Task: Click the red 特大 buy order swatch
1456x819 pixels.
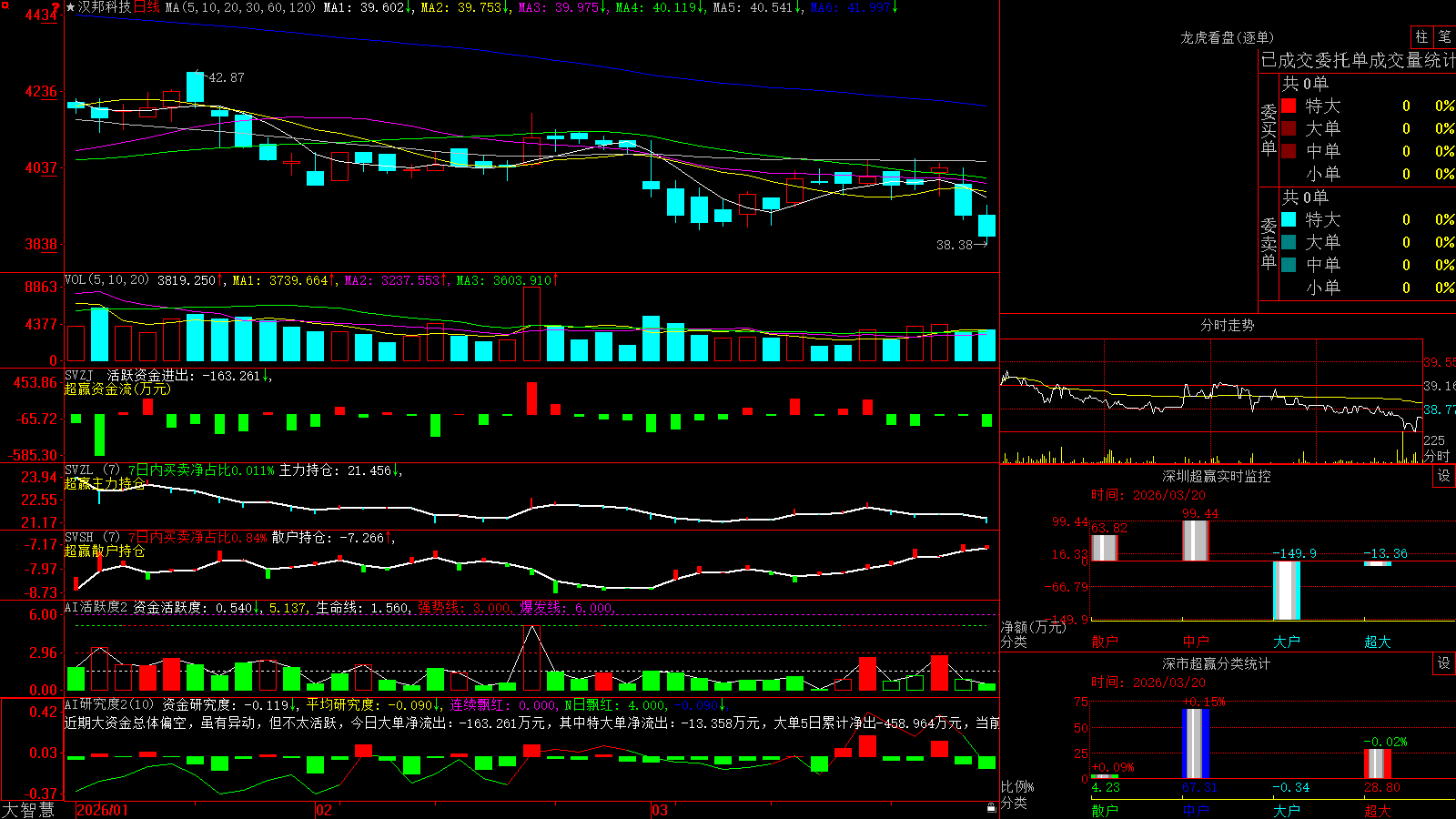Action: click(1289, 106)
